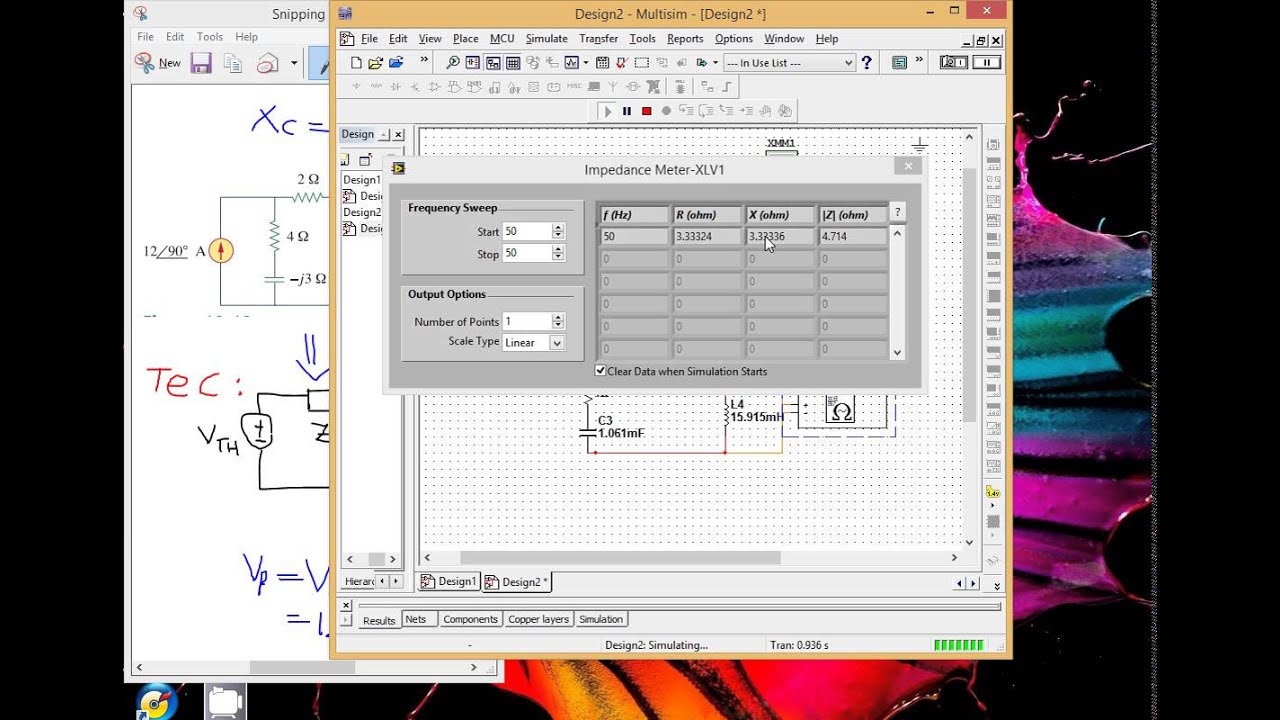Click the Snipping Tool horizontal scrollbar thumb
The width and height of the screenshot is (1280, 720).
303,667
